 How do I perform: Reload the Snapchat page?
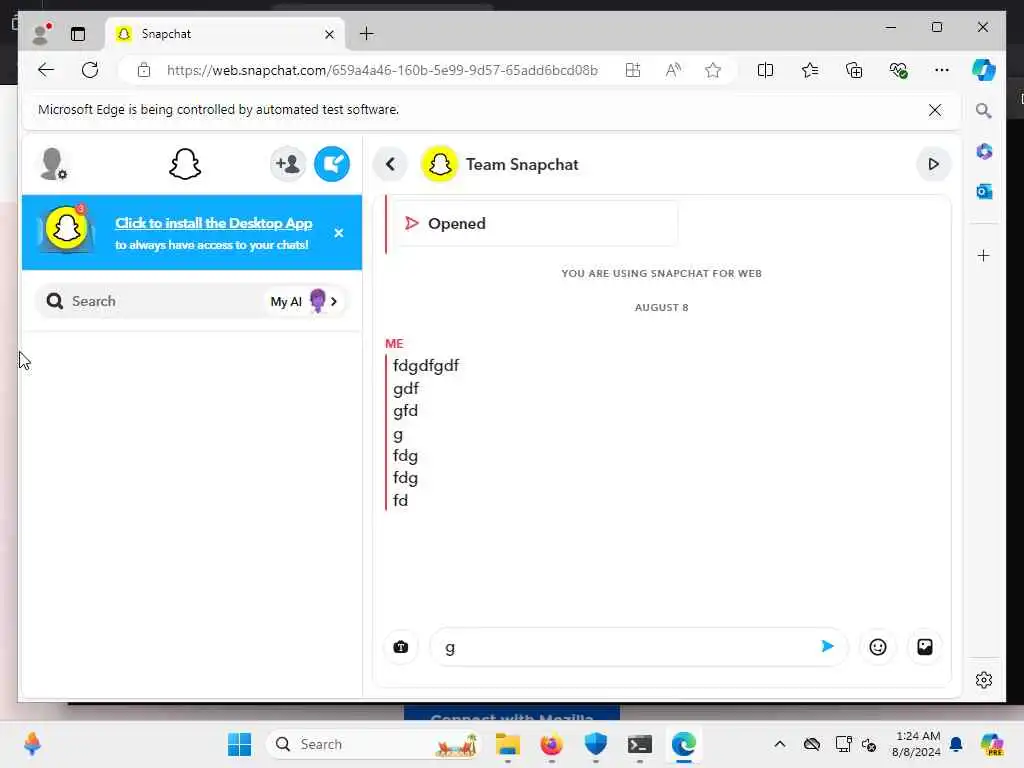90,70
